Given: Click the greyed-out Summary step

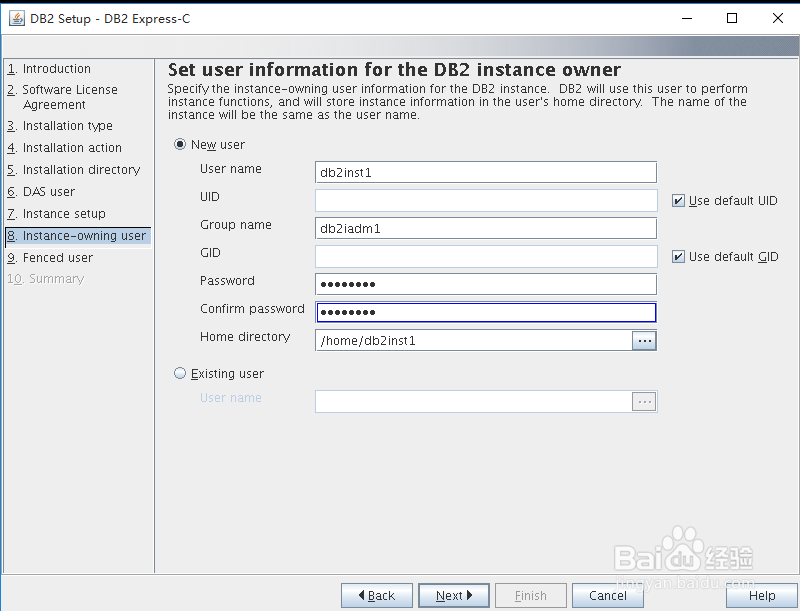Looking at the screenshot, I should click(x=45, y=279).
